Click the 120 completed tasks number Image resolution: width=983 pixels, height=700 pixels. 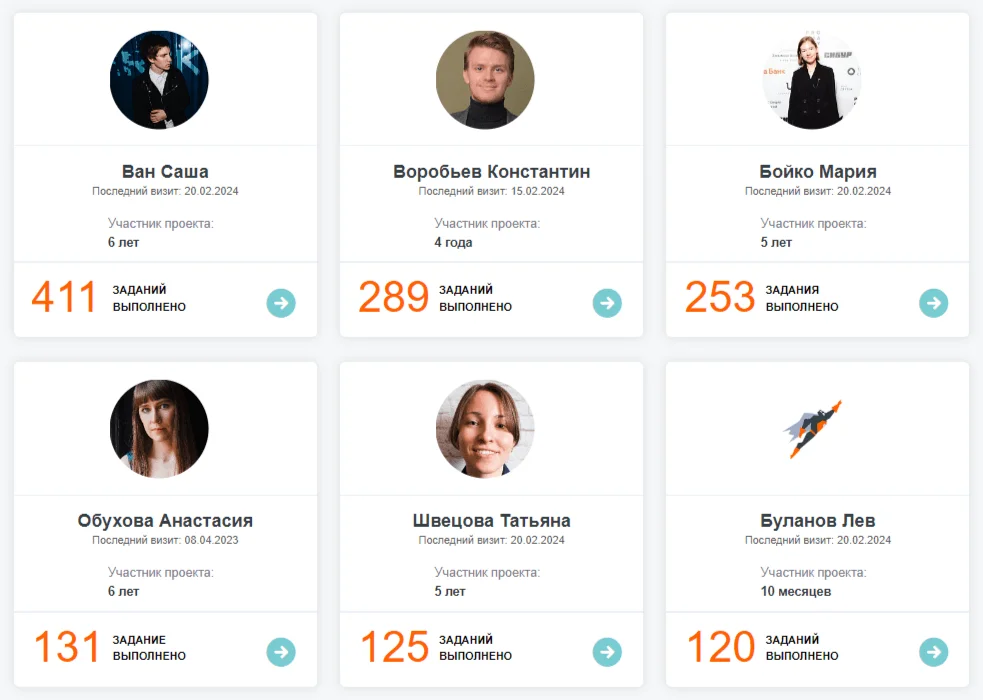720,648
